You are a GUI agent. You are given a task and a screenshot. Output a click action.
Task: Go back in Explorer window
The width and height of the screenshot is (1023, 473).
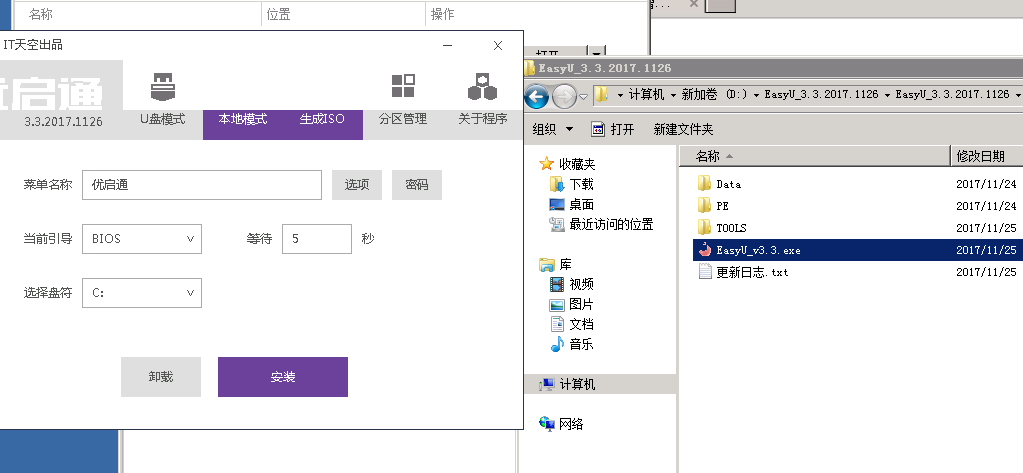[x=536, y=97]
